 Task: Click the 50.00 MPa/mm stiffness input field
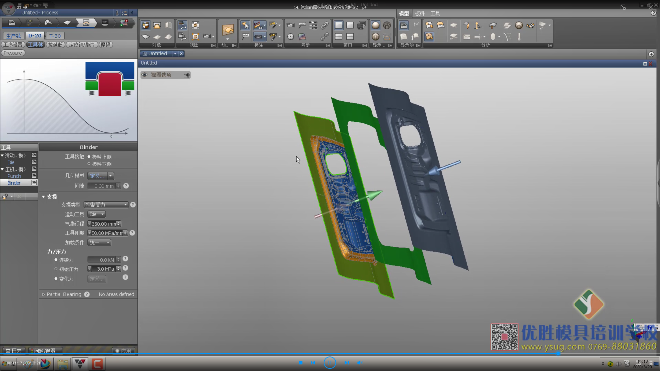tap(107, 232)
